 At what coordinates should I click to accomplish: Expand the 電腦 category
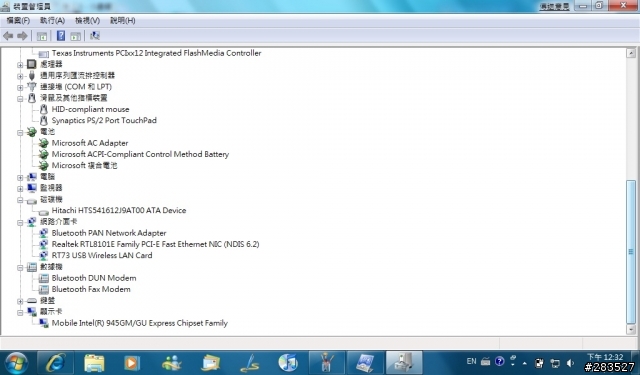point(20,177)
